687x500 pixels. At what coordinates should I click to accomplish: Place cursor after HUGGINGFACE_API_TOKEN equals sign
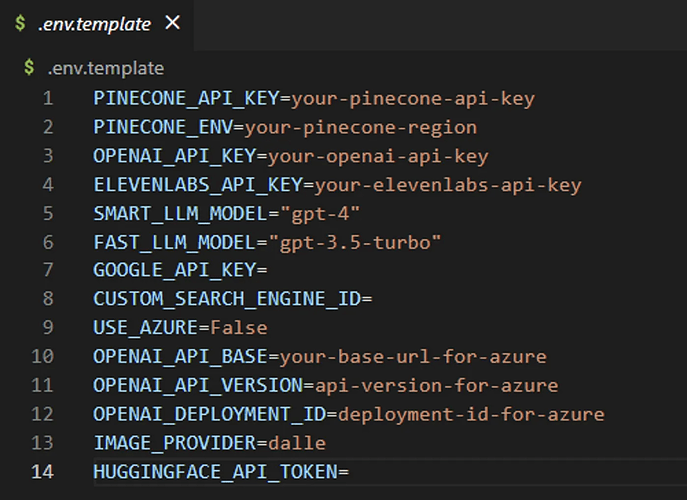[351, 471]
